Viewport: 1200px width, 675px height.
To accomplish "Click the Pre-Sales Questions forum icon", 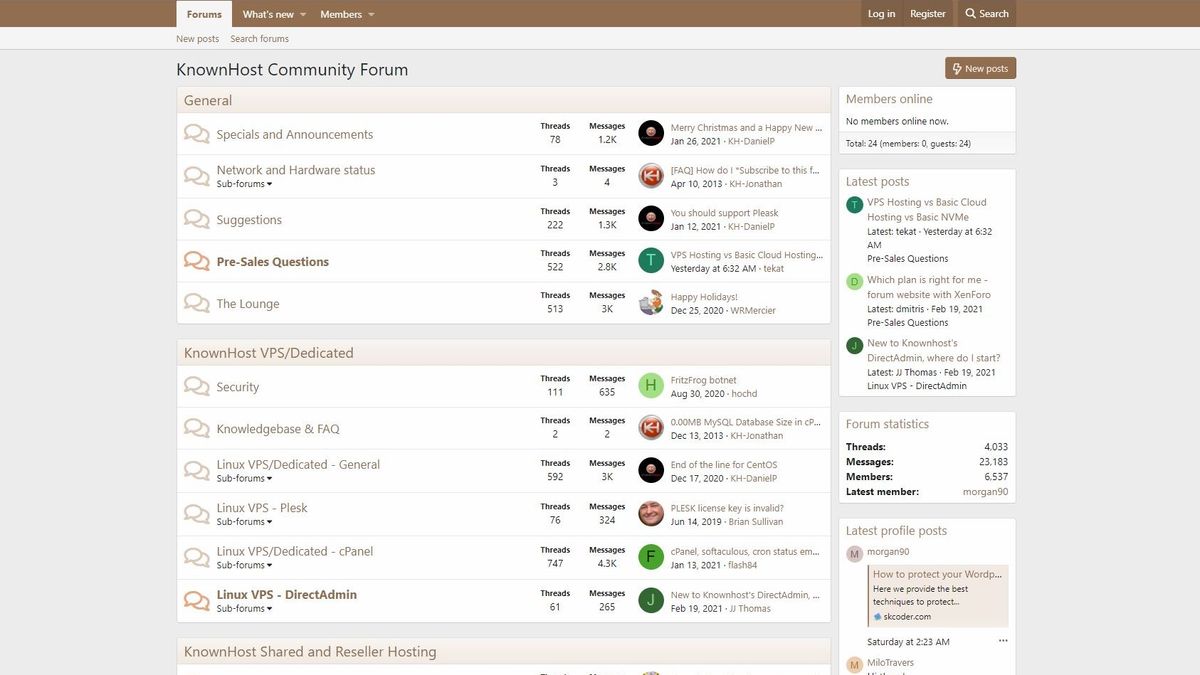I will tap(196, 260).
